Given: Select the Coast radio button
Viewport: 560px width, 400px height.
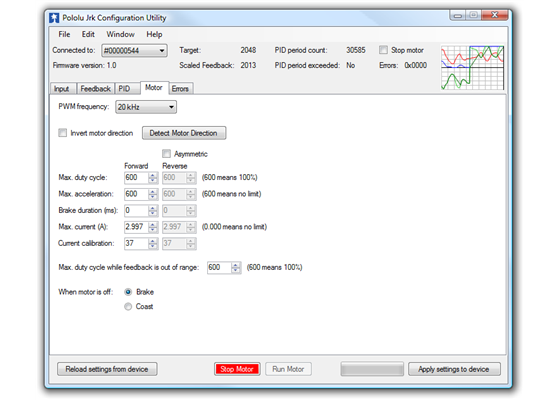Looking at the screenshot, I should click(128, 306).
